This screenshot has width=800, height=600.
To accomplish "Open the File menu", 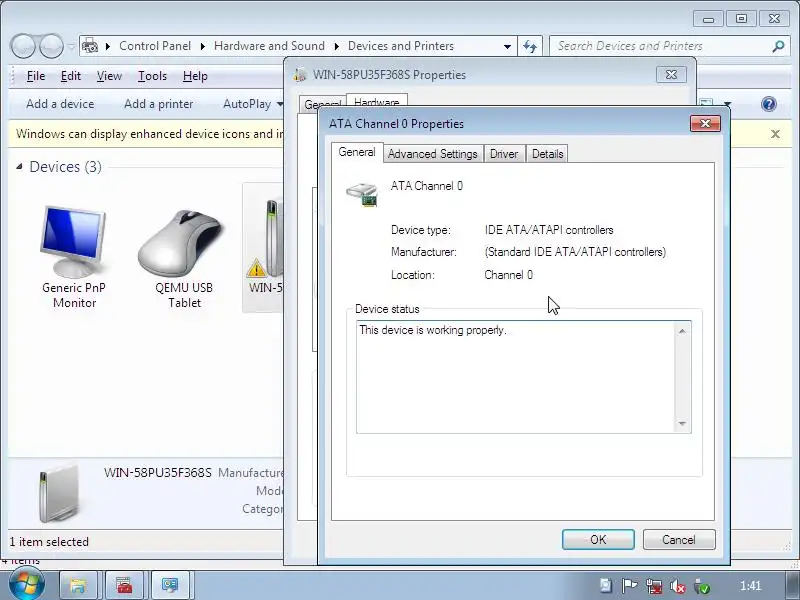I will coord(36,76).
